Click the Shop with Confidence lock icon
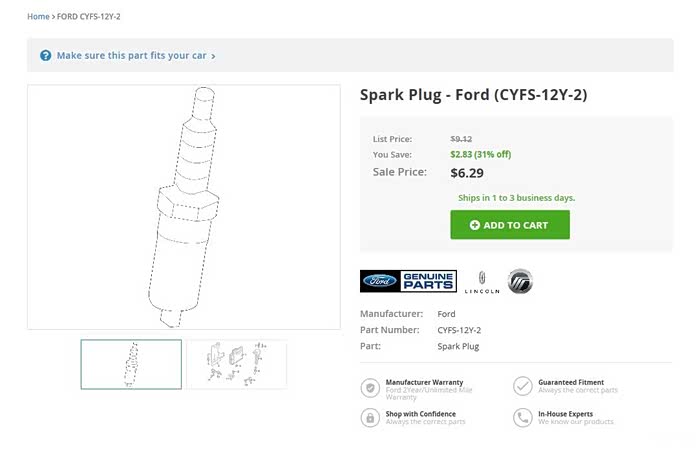 click(370, 417)
